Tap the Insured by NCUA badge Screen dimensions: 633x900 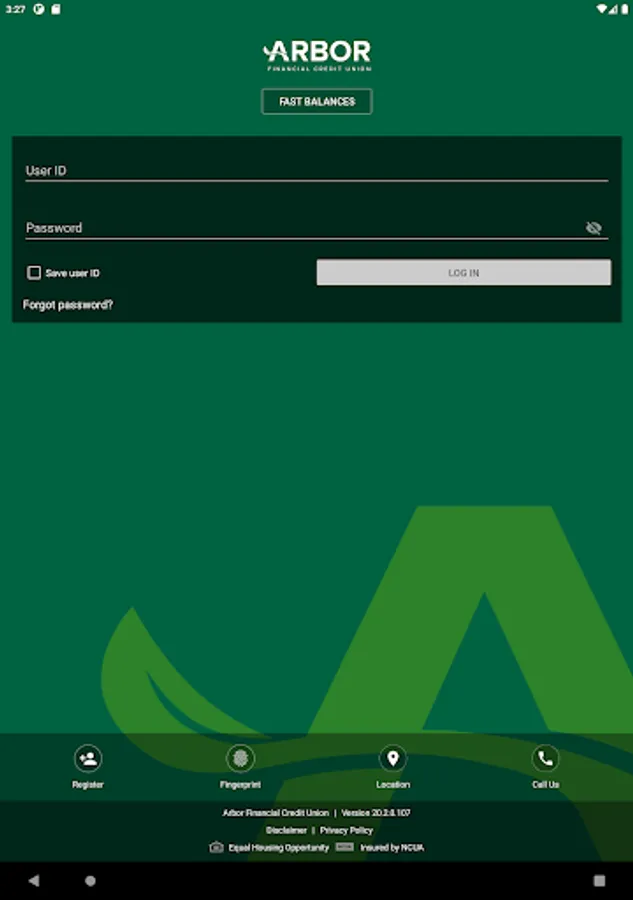[x=345, y=847]
